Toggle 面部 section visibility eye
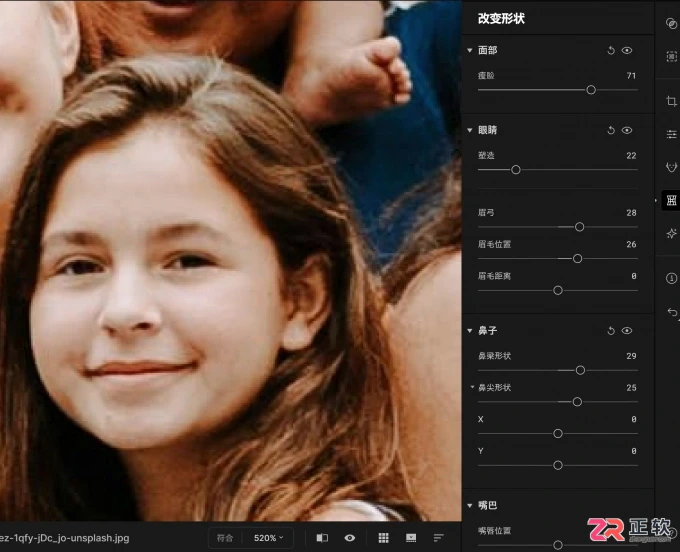The image size is (680, 552). (627, 51)
